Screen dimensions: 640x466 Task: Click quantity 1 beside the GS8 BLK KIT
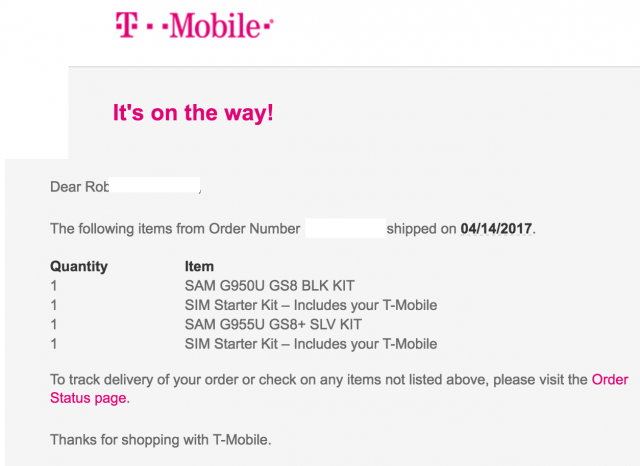pyautogui.click(x=53, y=286)
